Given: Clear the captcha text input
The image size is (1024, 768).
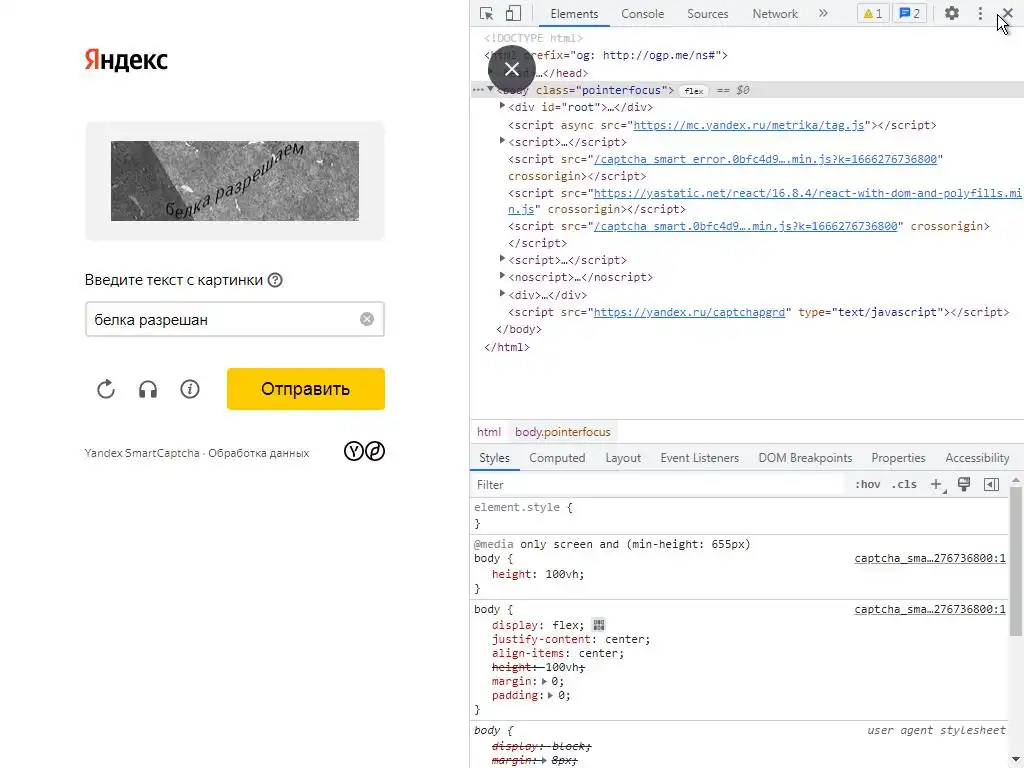Looking at the screenshot, I should pyautogui.click(x=367, y=319).
